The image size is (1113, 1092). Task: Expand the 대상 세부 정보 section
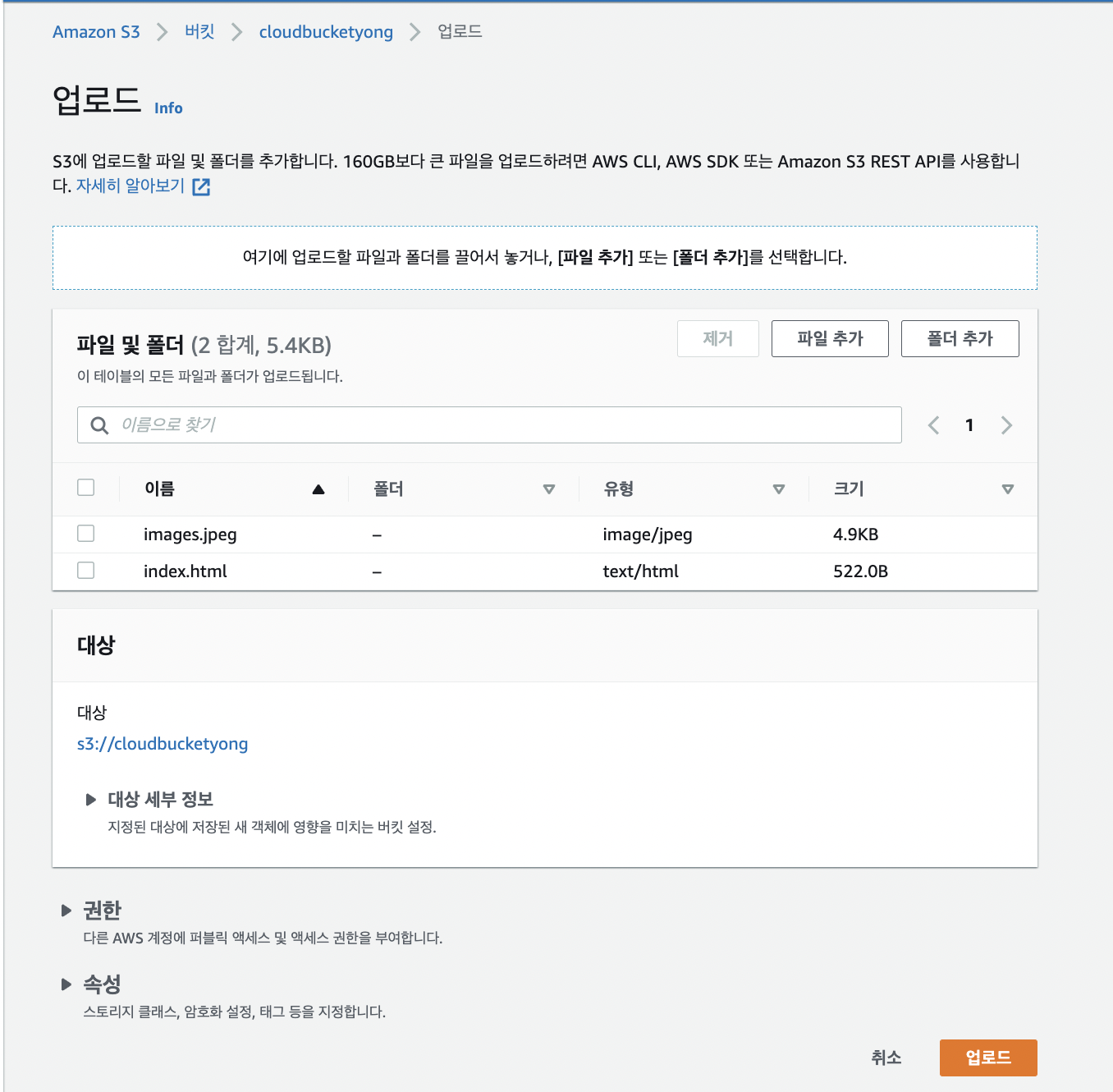pyautogui.click(x=91, y=800)
